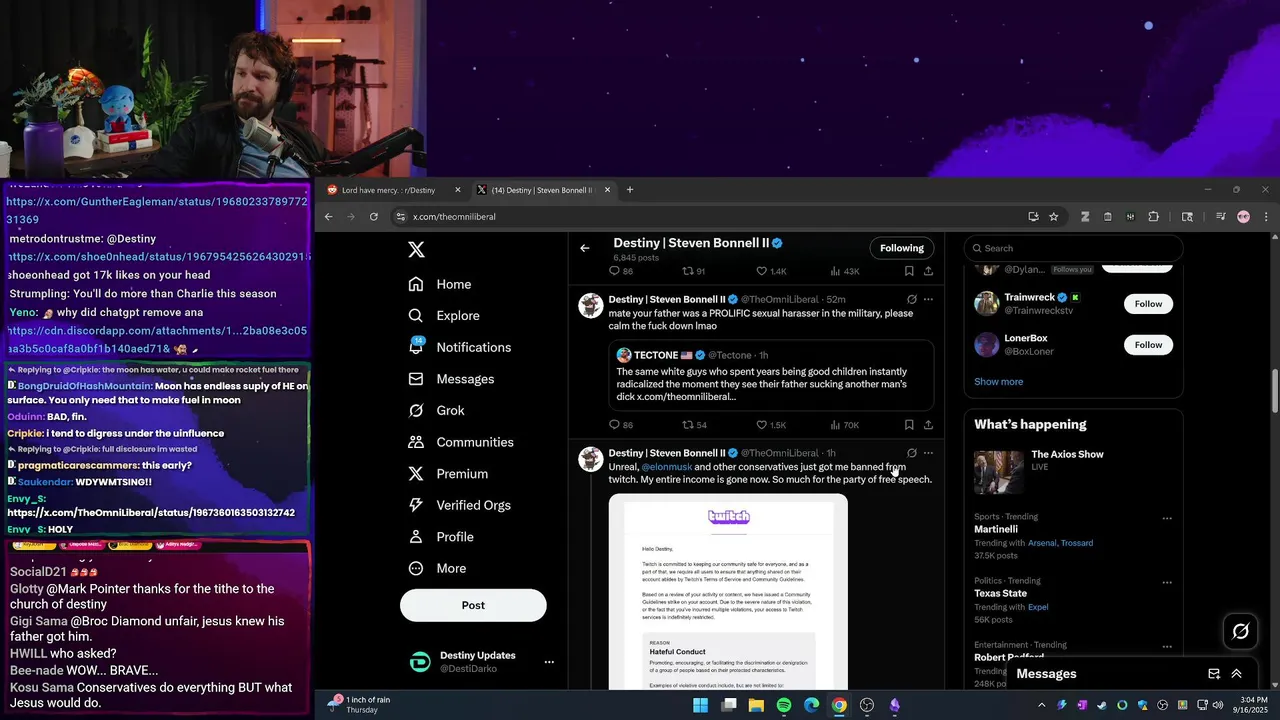Share the TECTONE quote post
The width and height of the screenshot is (1280, 720).
pyautogui.click(x=928, y=425)
